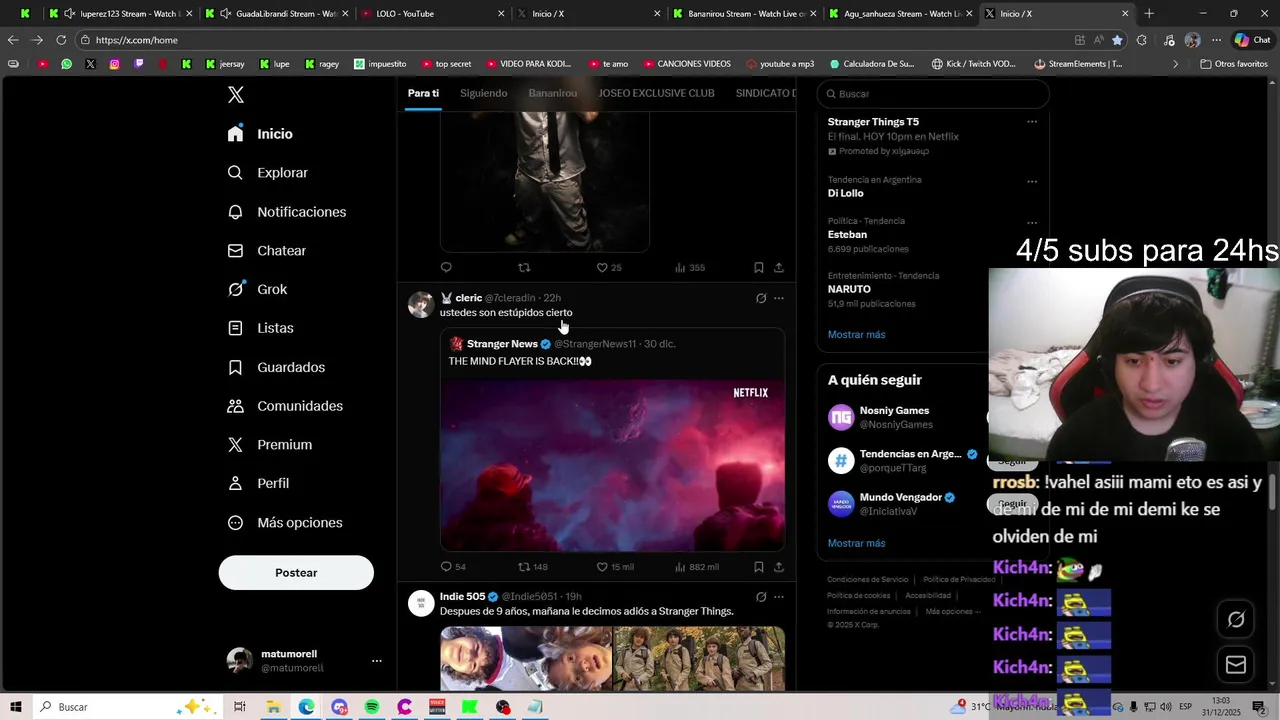Open cleric's profile avatar
The image size is (1280, 720).
tap(421, 304)
